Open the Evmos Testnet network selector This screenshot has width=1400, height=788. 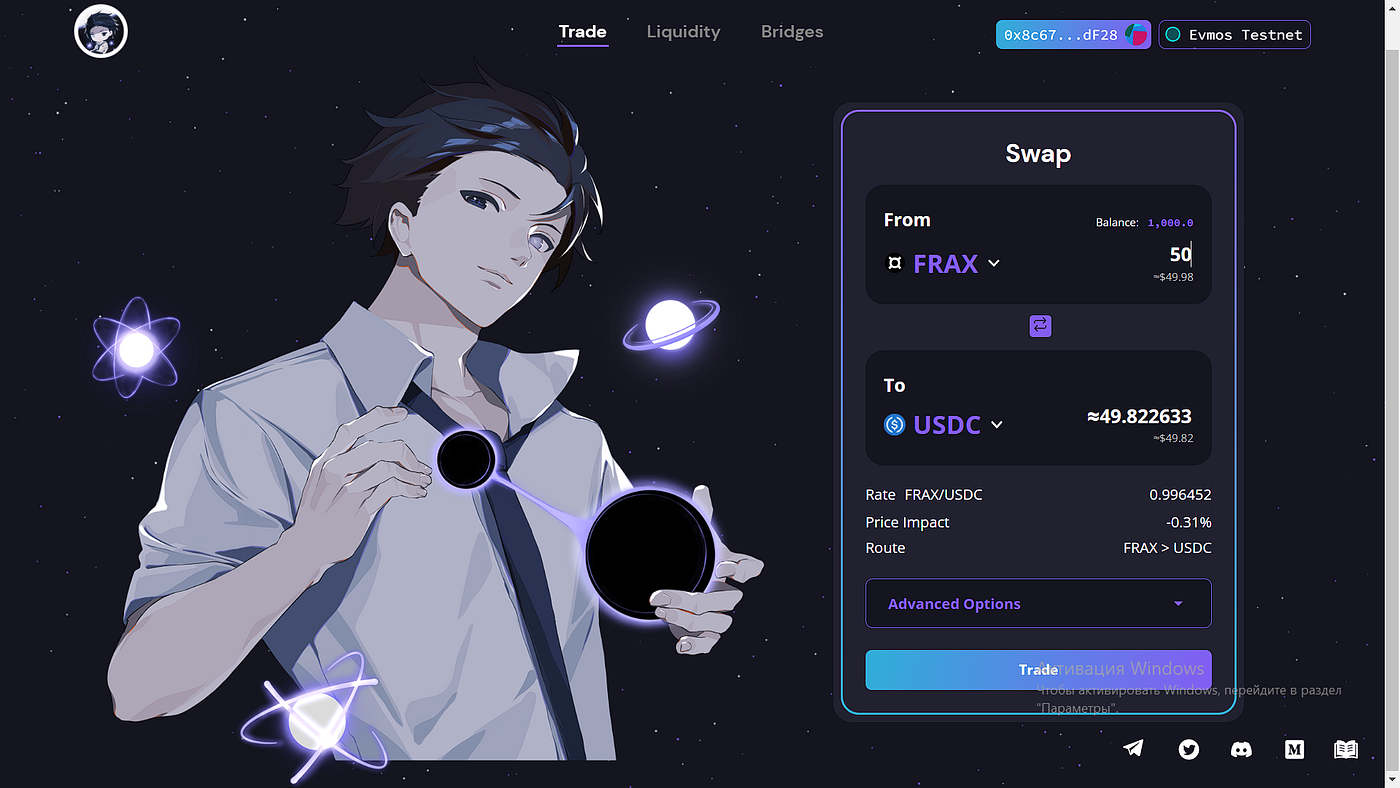tap(1234, 34)
